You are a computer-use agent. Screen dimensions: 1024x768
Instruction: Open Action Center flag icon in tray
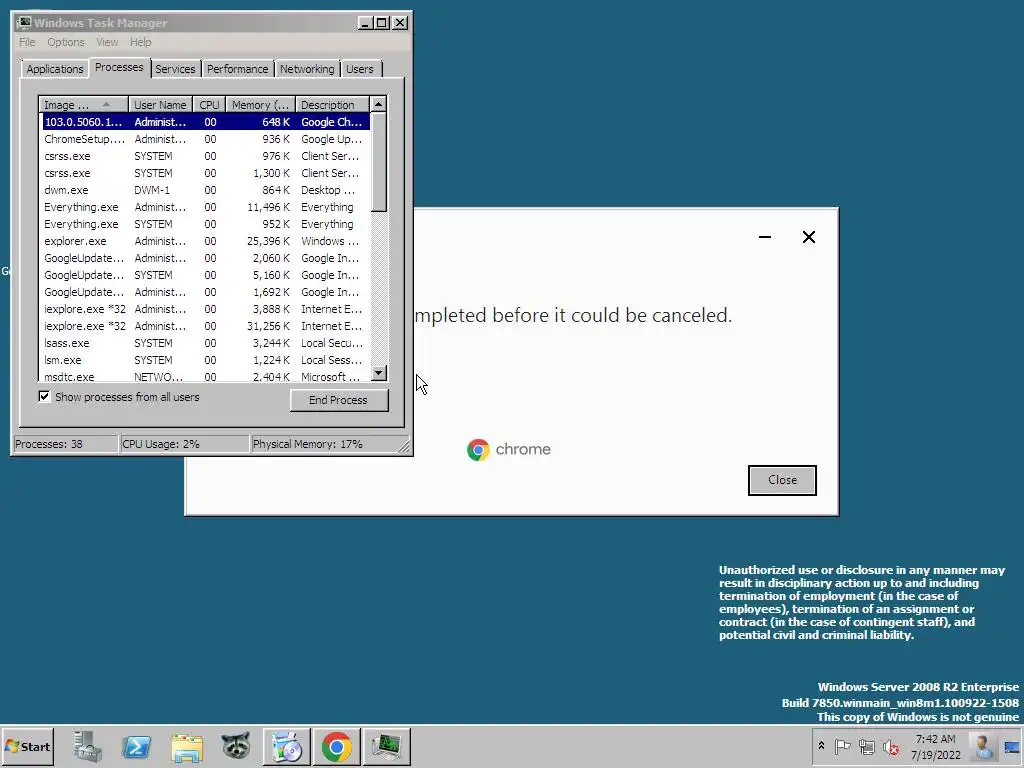point(842,746)
